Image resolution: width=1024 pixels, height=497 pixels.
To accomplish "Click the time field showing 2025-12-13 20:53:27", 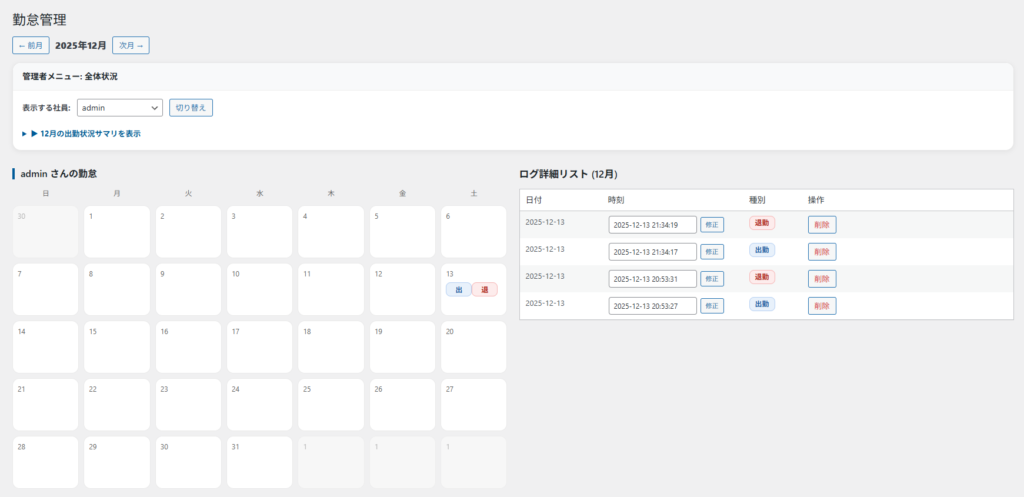I will (x=652, y=306).
